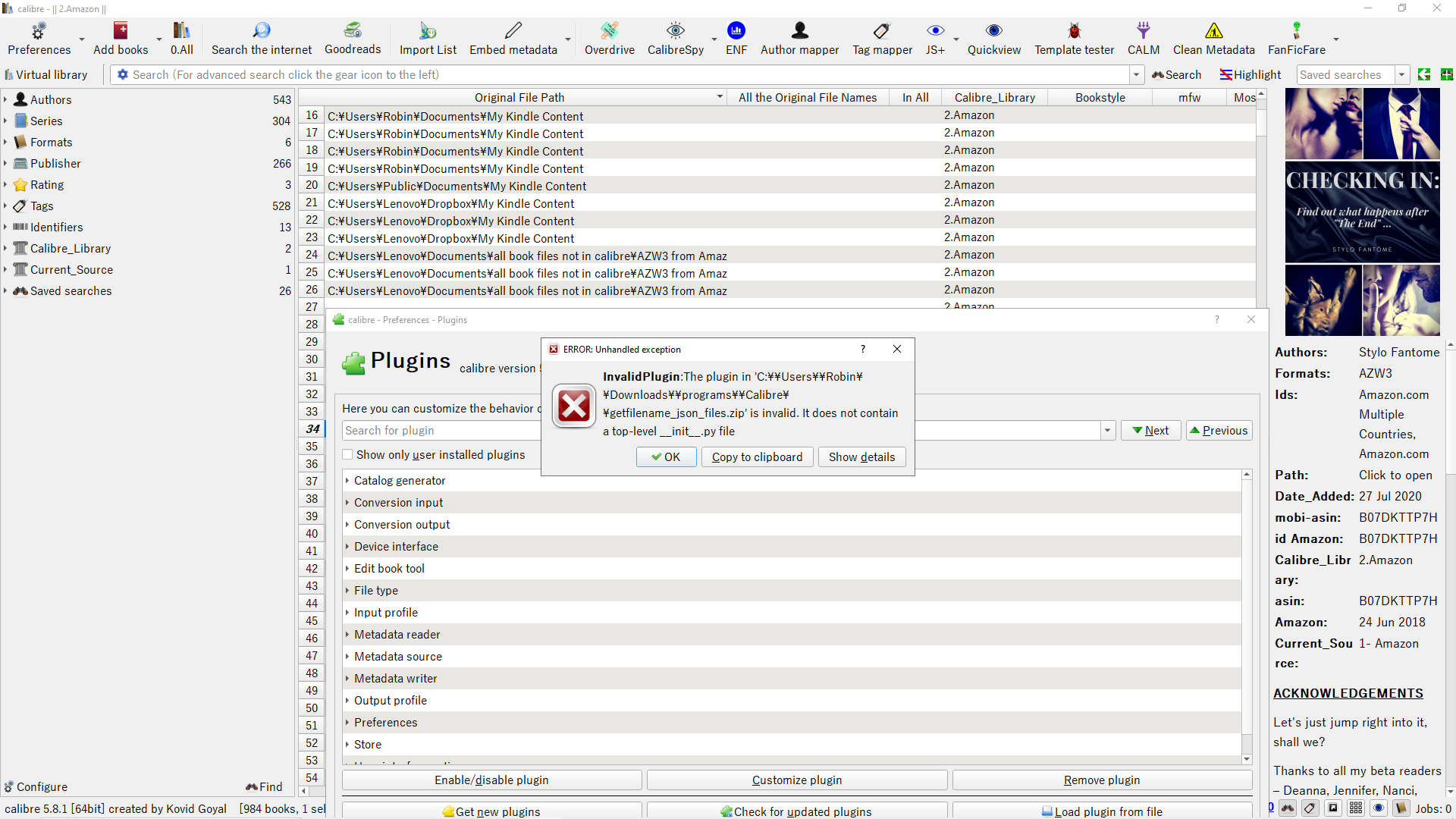The width and height of the screenshot is (1456, 819).
Task: Toggle the Highlight search results option
Action: 1250,74
